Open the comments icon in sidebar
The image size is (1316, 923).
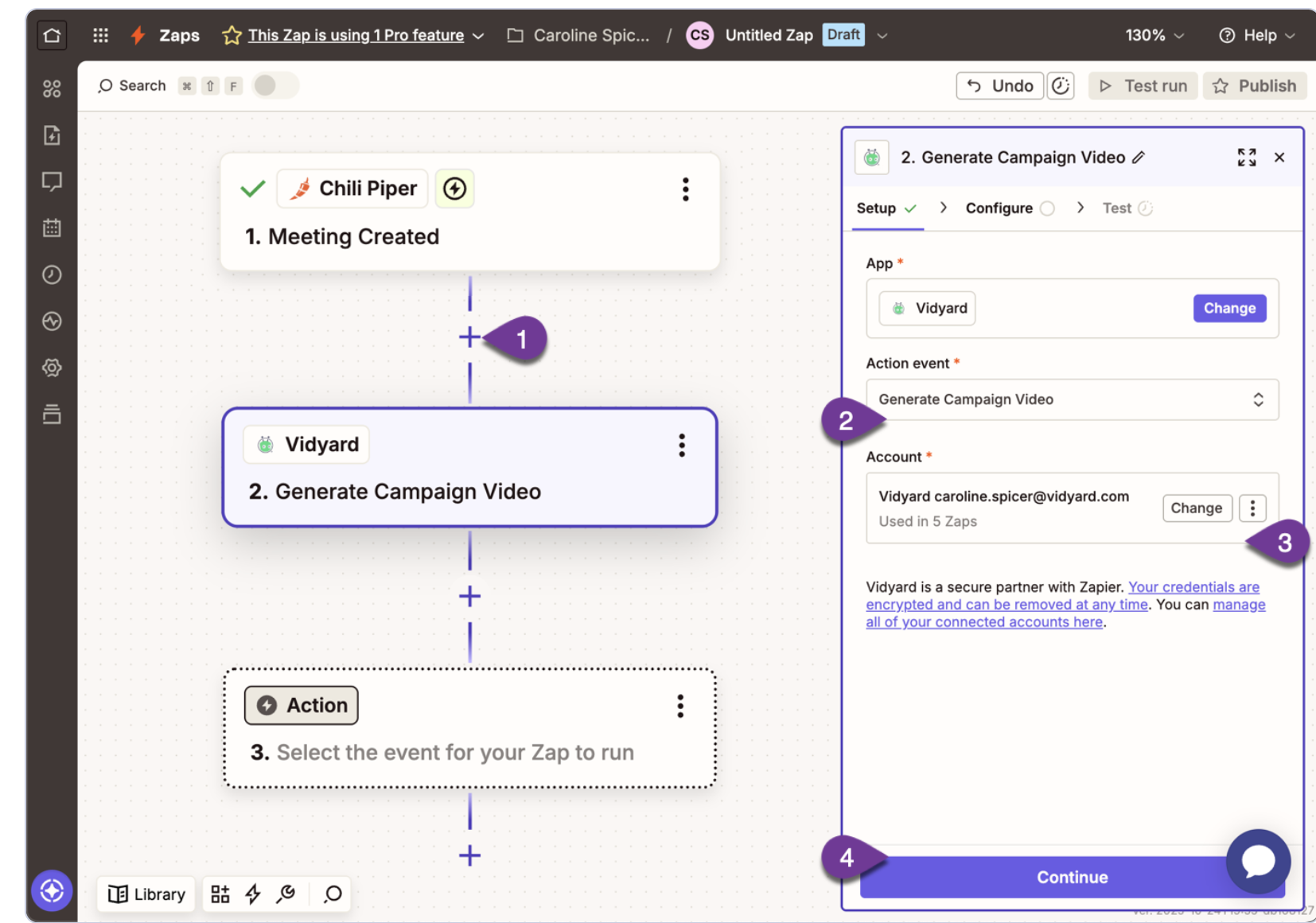tap(52, 181)
